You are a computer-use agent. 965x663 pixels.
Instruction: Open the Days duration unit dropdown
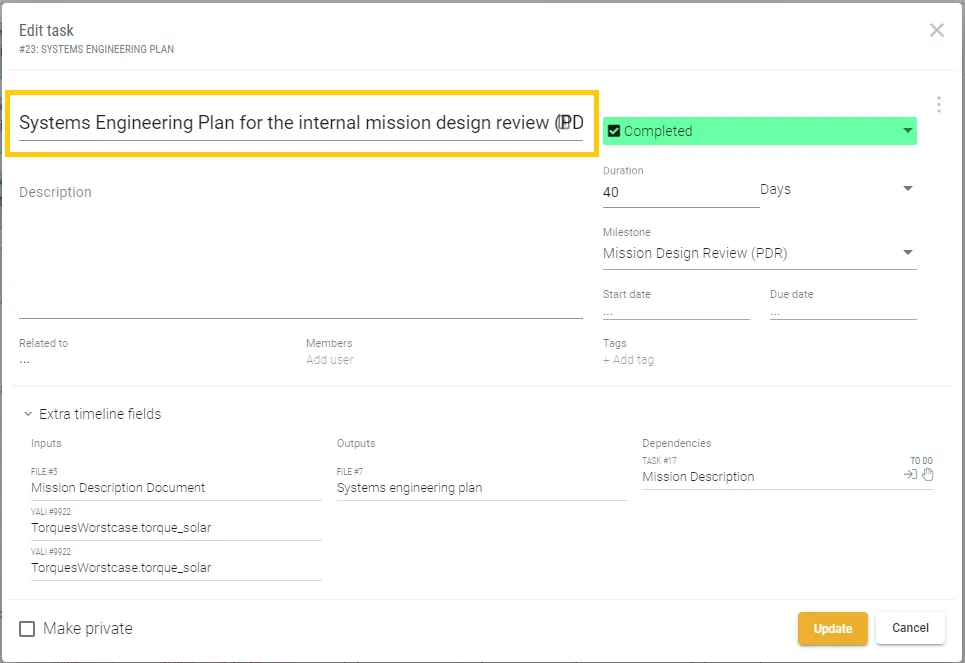coord(907,189)
